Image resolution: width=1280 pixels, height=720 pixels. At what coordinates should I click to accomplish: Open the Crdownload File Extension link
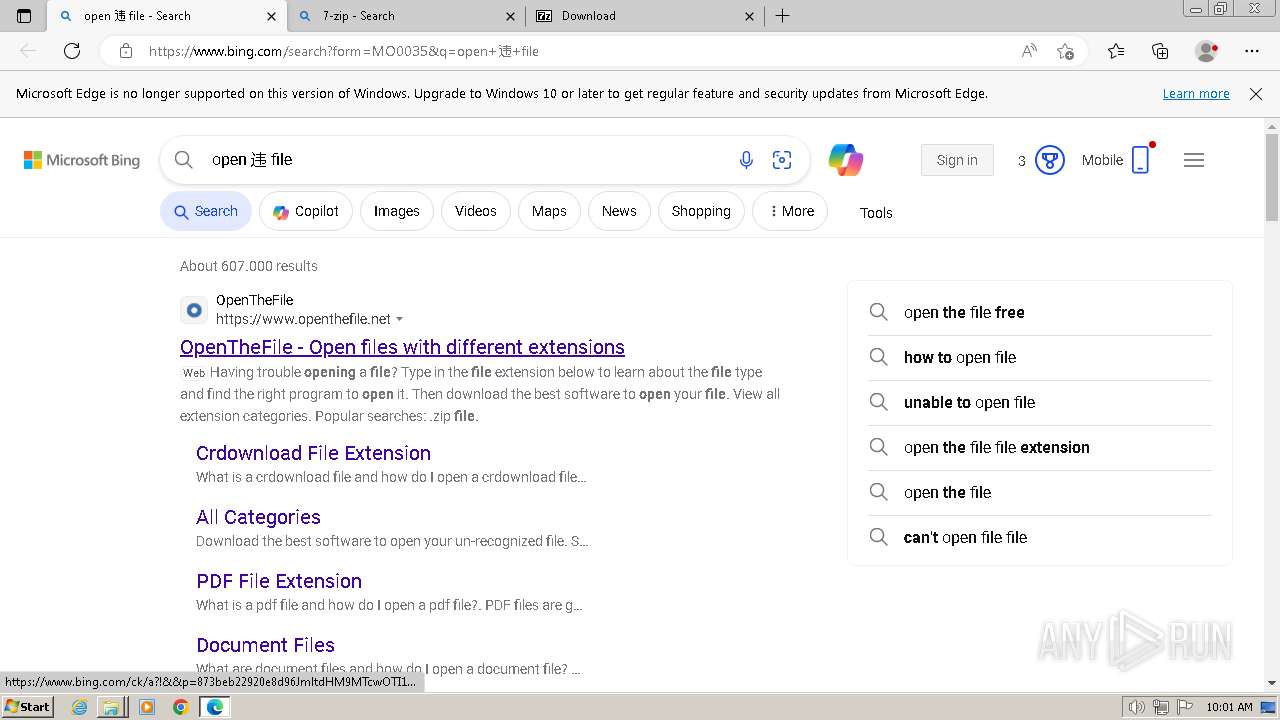(x=313, y=453)
